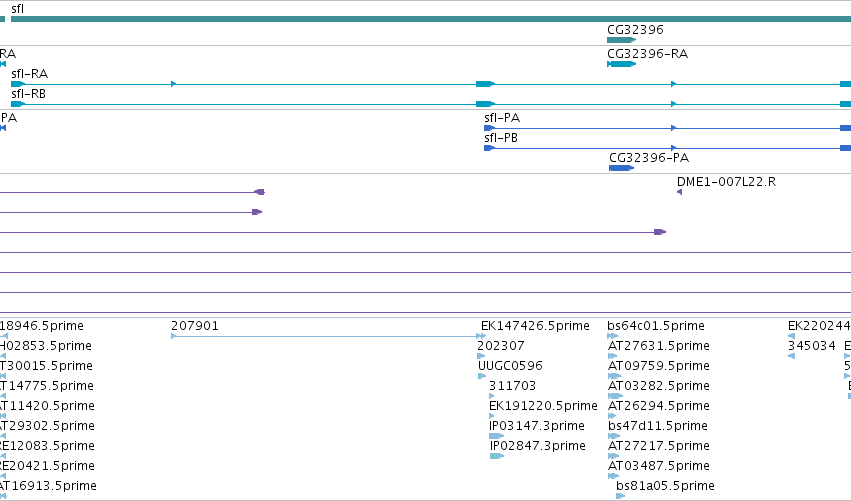Select the T30015.5prime EST label
Image resolution: width=851 pixels, height=501 pixels.
pyautogui.click(x=47, y=366)
